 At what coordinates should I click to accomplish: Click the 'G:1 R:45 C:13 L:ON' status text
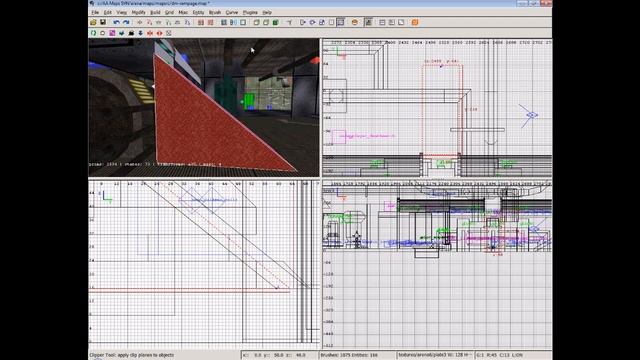[x=499, y=355]
